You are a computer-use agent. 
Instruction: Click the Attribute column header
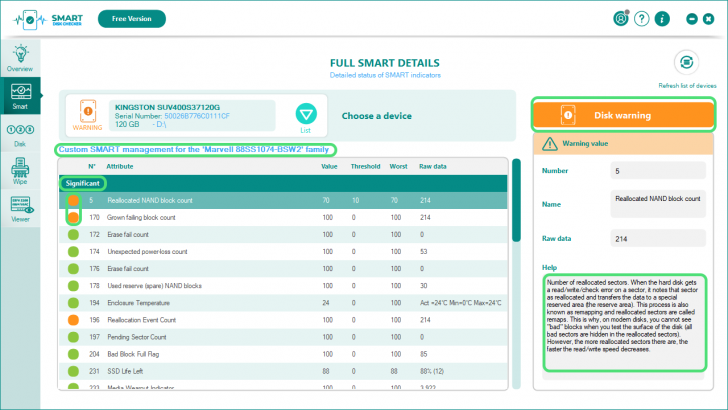coord(120,166)
